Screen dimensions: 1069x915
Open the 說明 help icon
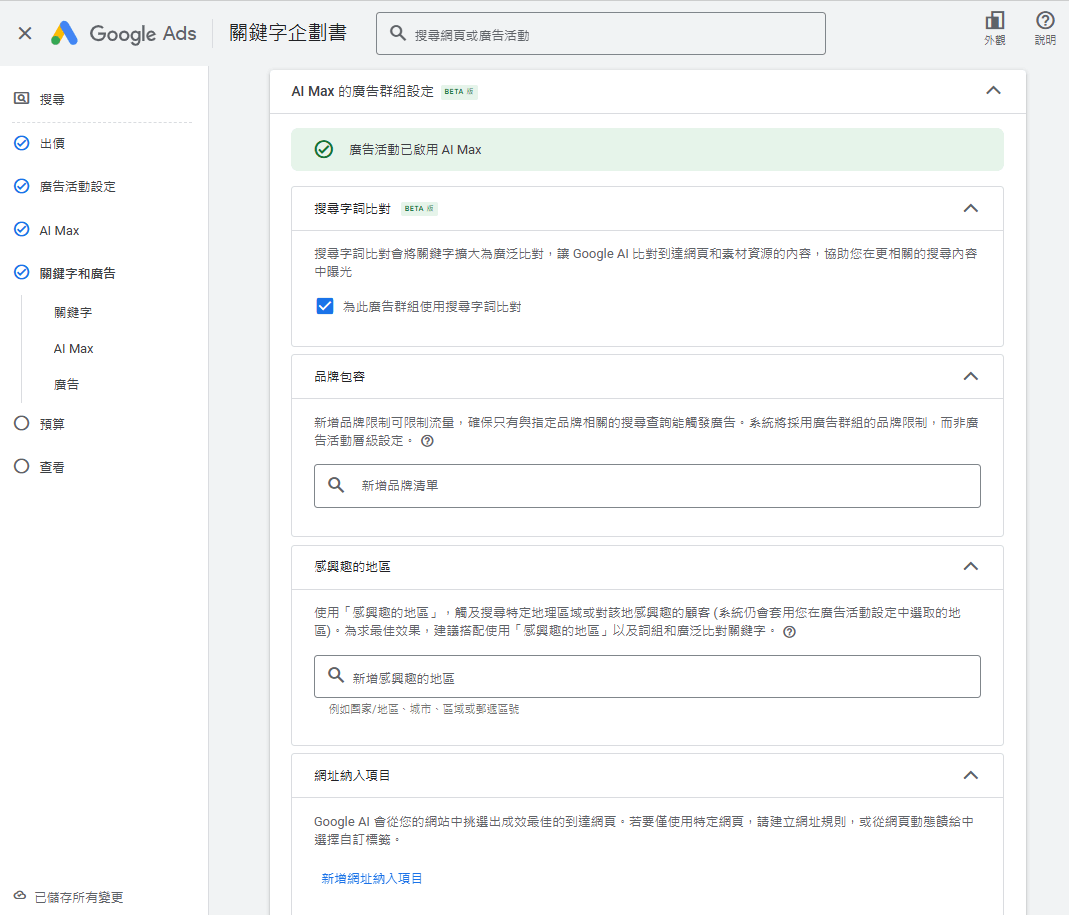pos(1044,29)
